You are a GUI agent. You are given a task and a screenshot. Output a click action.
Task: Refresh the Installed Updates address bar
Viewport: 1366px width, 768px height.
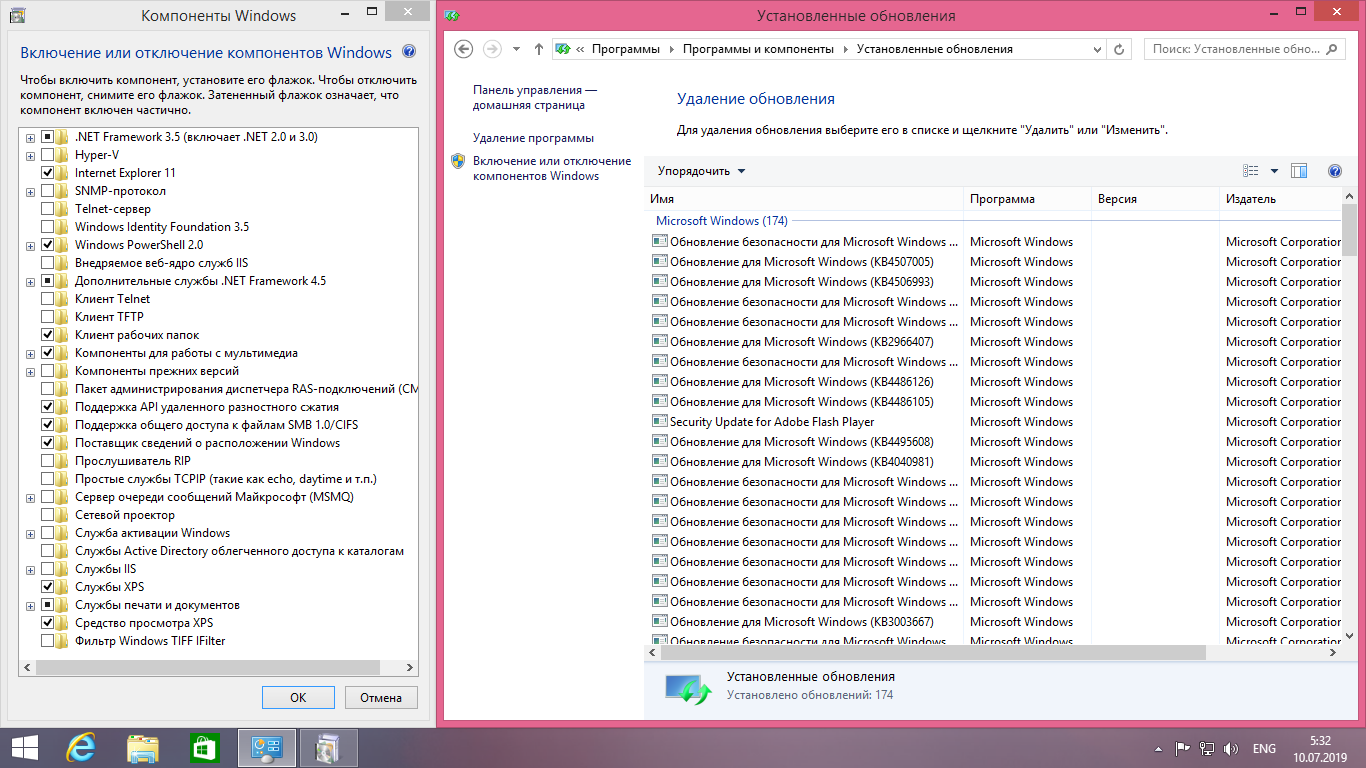(1120, 49)
